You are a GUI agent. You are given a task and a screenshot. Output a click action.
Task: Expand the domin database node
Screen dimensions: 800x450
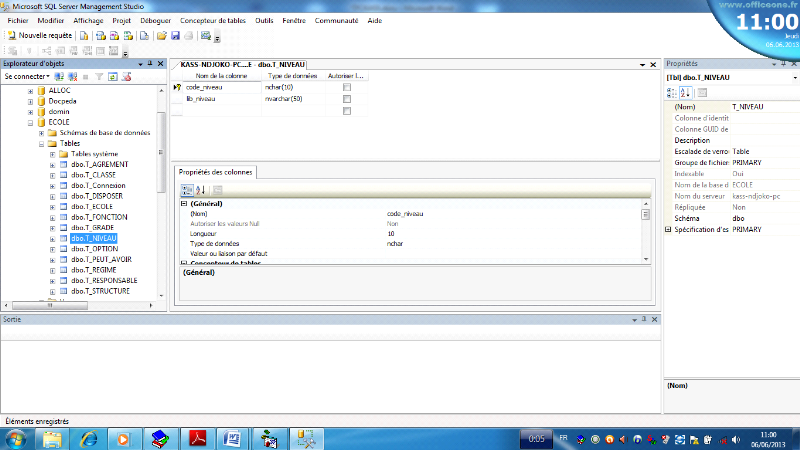pyautogui.click(x=30, y=112)
